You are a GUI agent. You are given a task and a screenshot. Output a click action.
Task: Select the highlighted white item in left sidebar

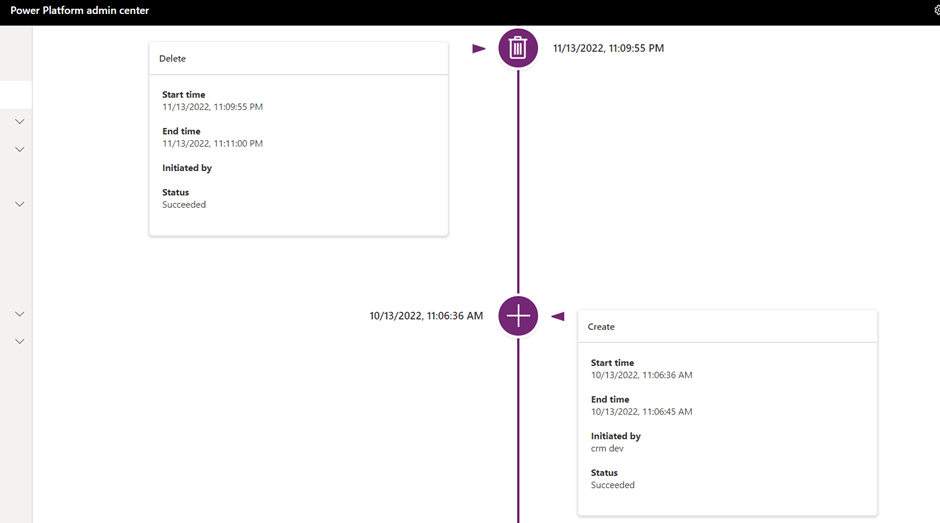16,94
